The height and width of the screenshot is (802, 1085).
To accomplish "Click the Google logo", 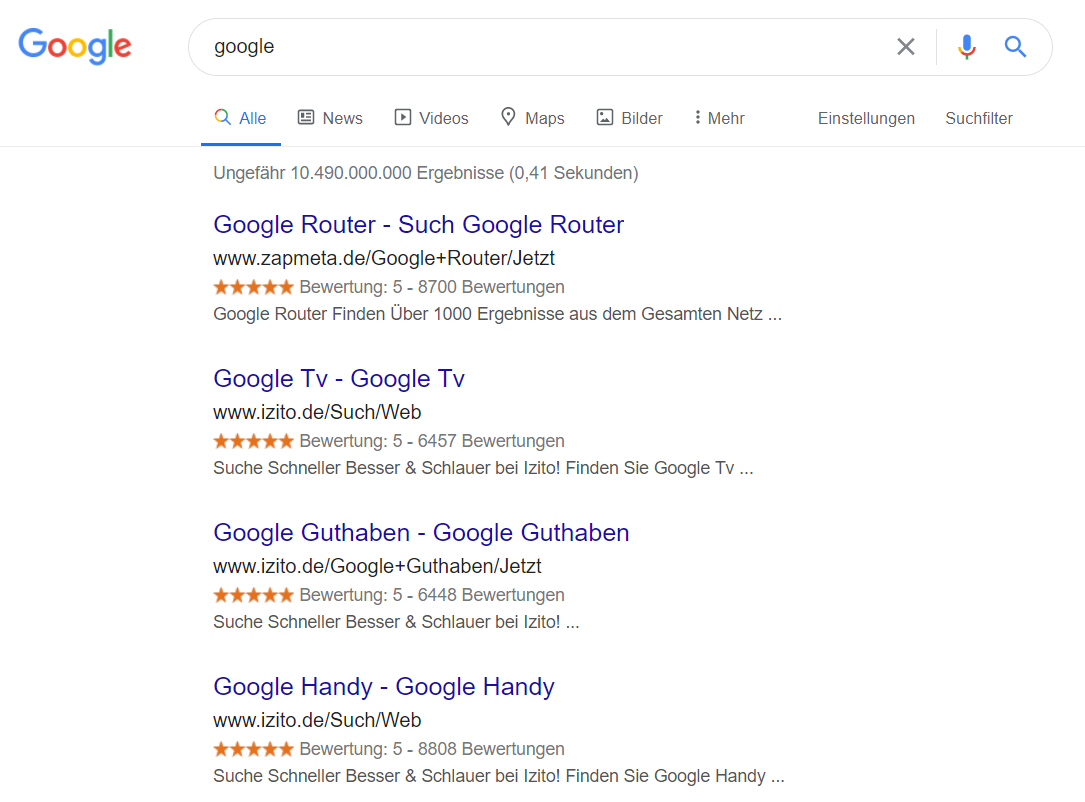I will [75, 46].
